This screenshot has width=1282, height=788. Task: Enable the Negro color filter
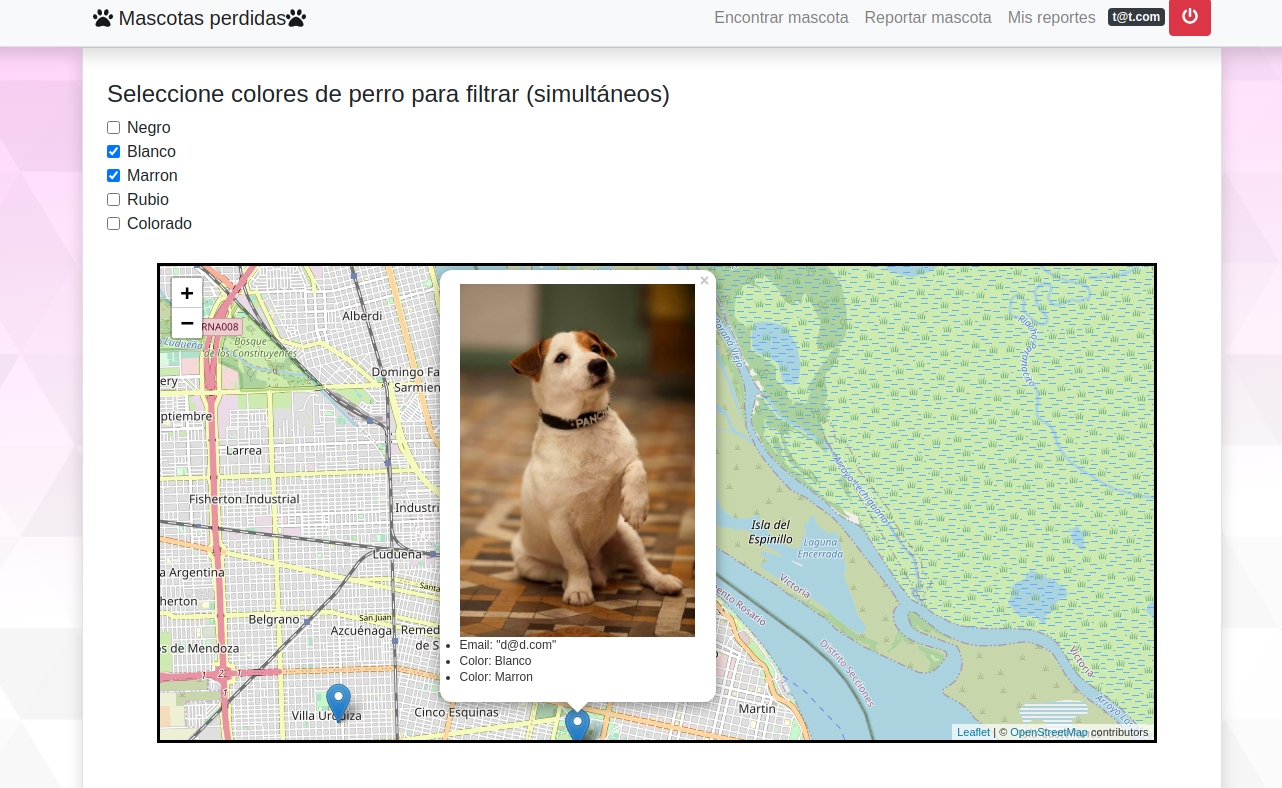click(114, 128)
